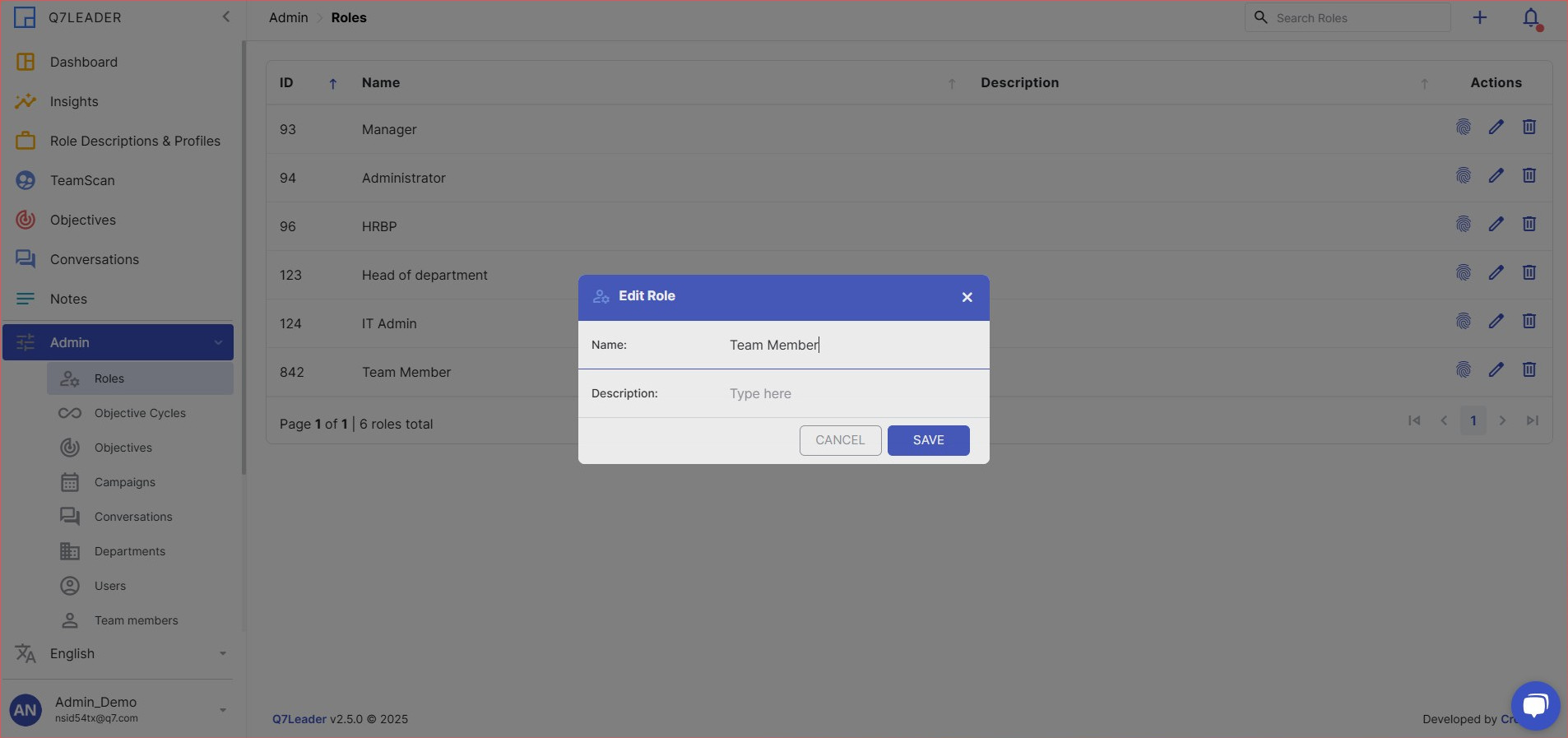
Task: Cancel the Edit Role dialog
Action: [x=840, y=440]
